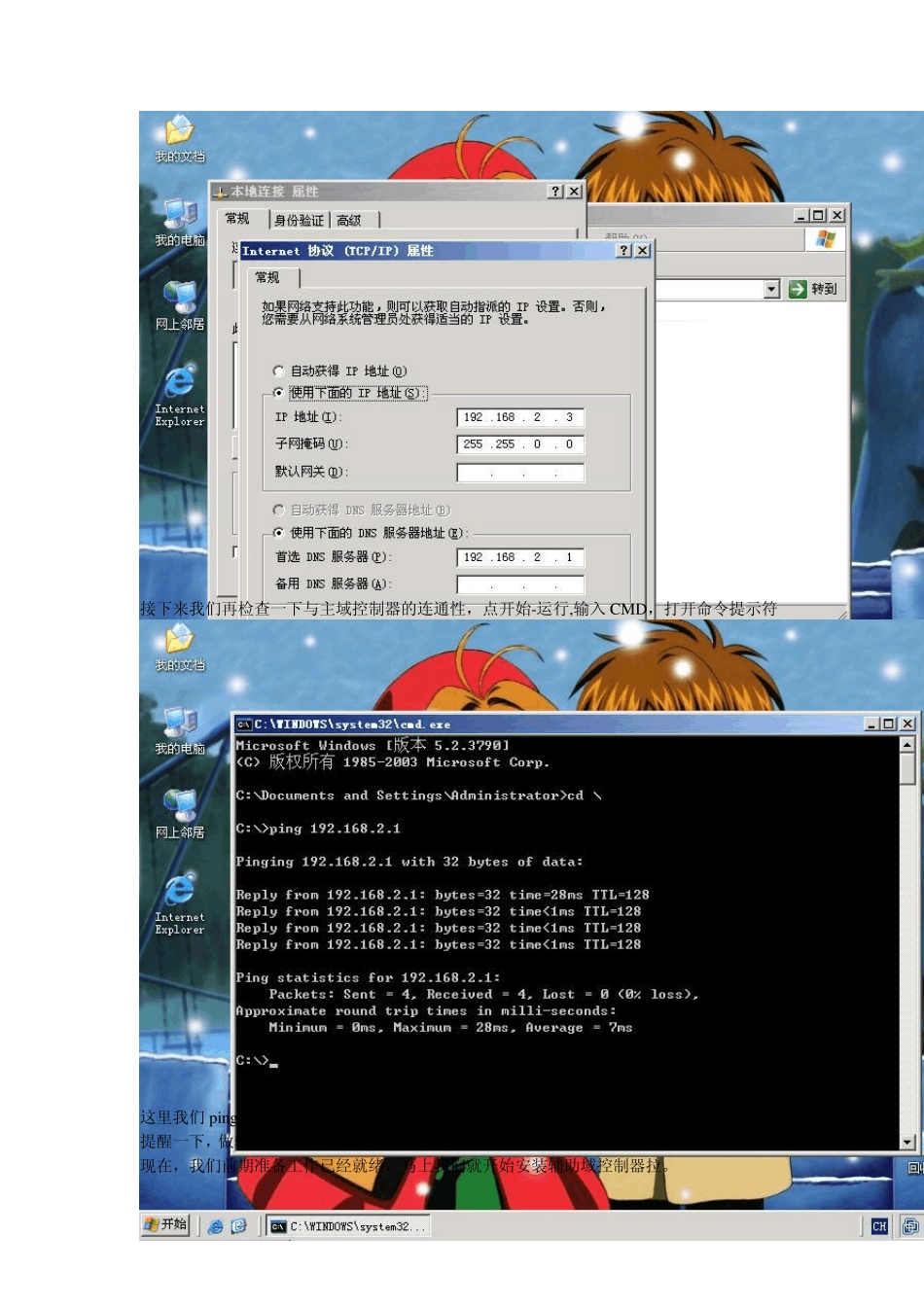
Task: Switch to 身份验证 tab
Action: click(300, 221)
